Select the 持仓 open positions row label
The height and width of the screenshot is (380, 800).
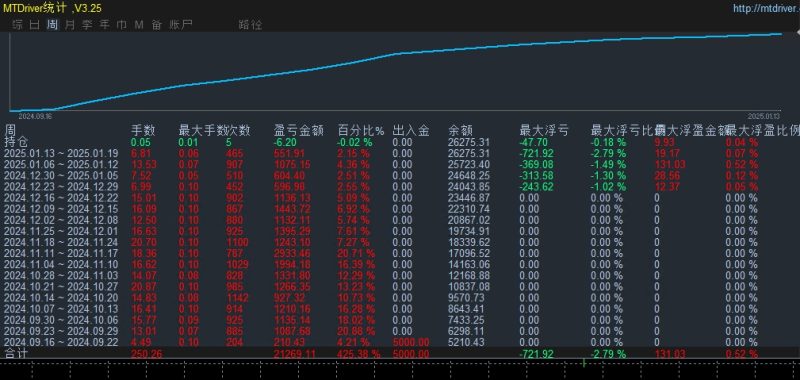pos(16,141)
